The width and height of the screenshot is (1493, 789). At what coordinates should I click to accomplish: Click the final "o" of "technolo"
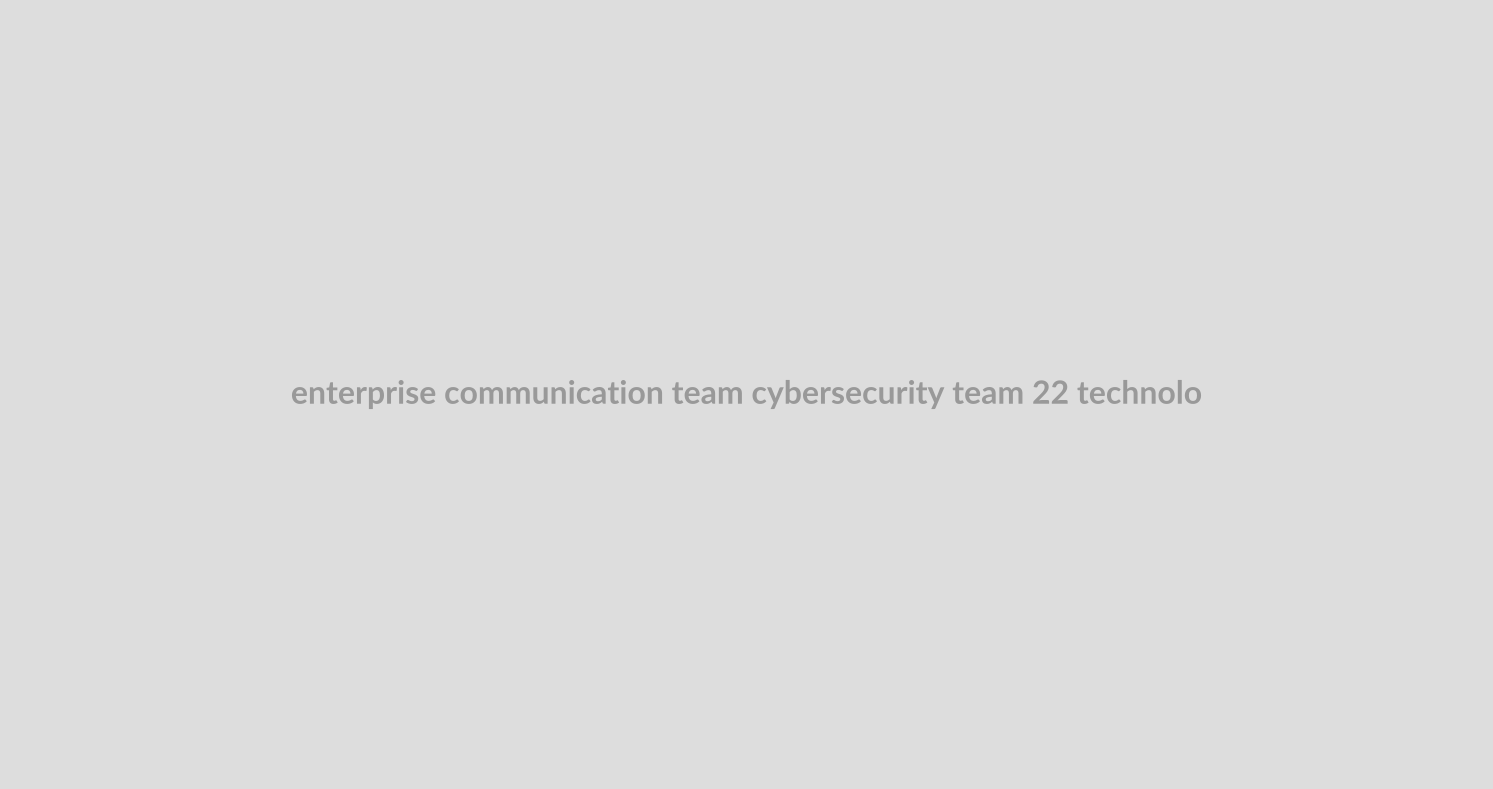(1193, 394)
